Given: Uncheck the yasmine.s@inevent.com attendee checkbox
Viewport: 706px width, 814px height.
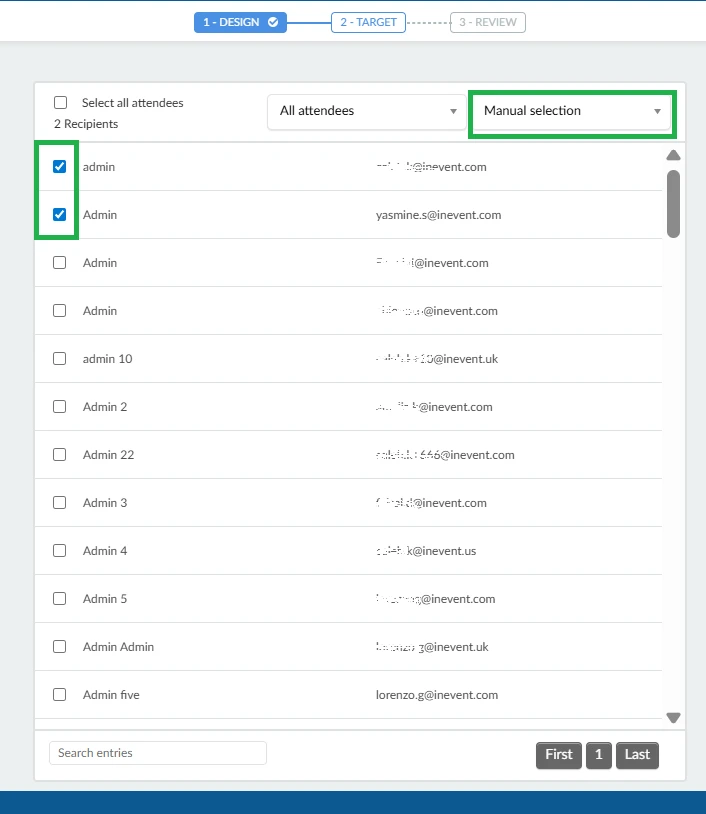Looking at the screenshot, I should coord(60,215).
